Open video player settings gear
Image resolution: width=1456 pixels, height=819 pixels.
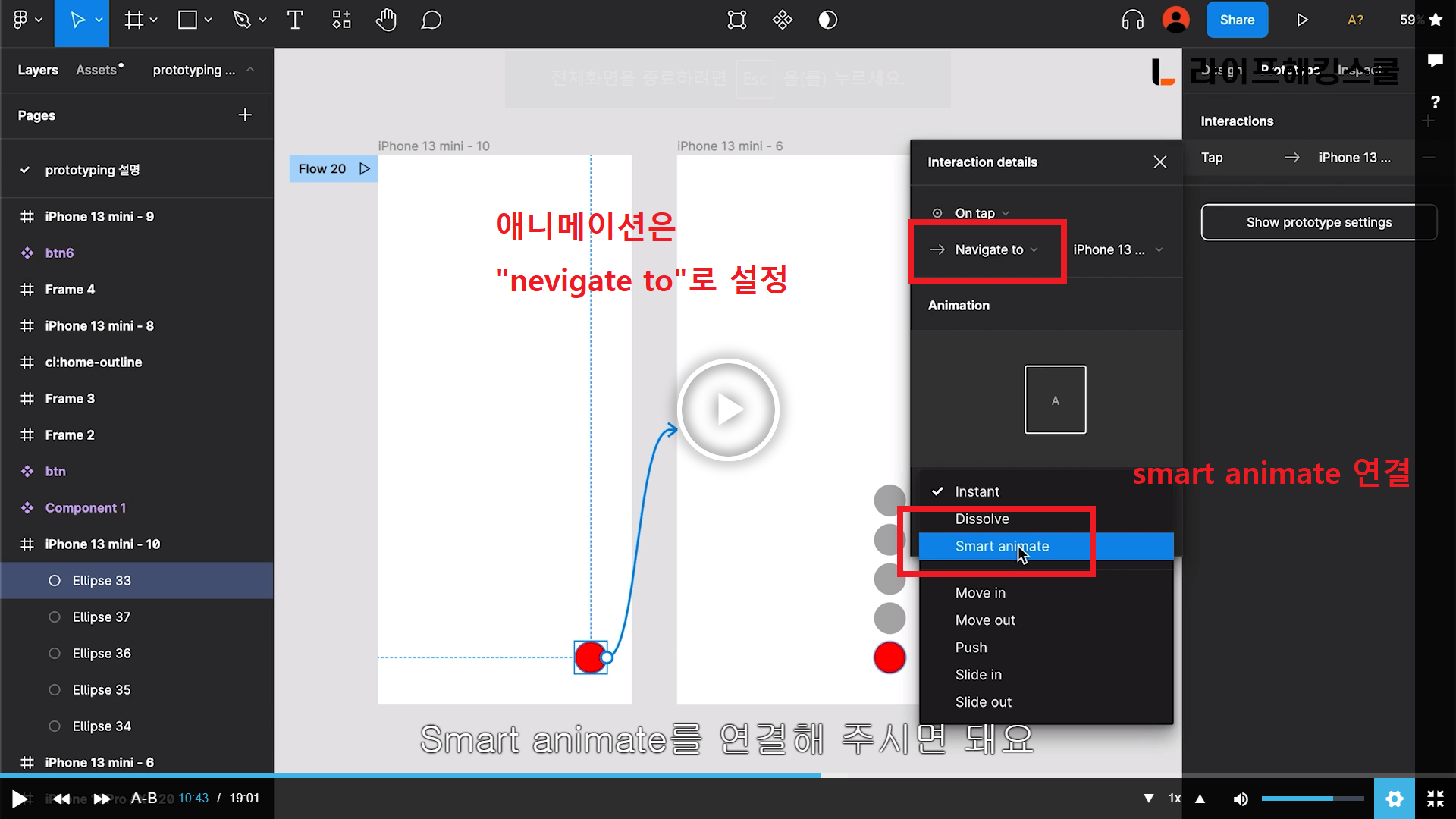(x=1394, y=799)
